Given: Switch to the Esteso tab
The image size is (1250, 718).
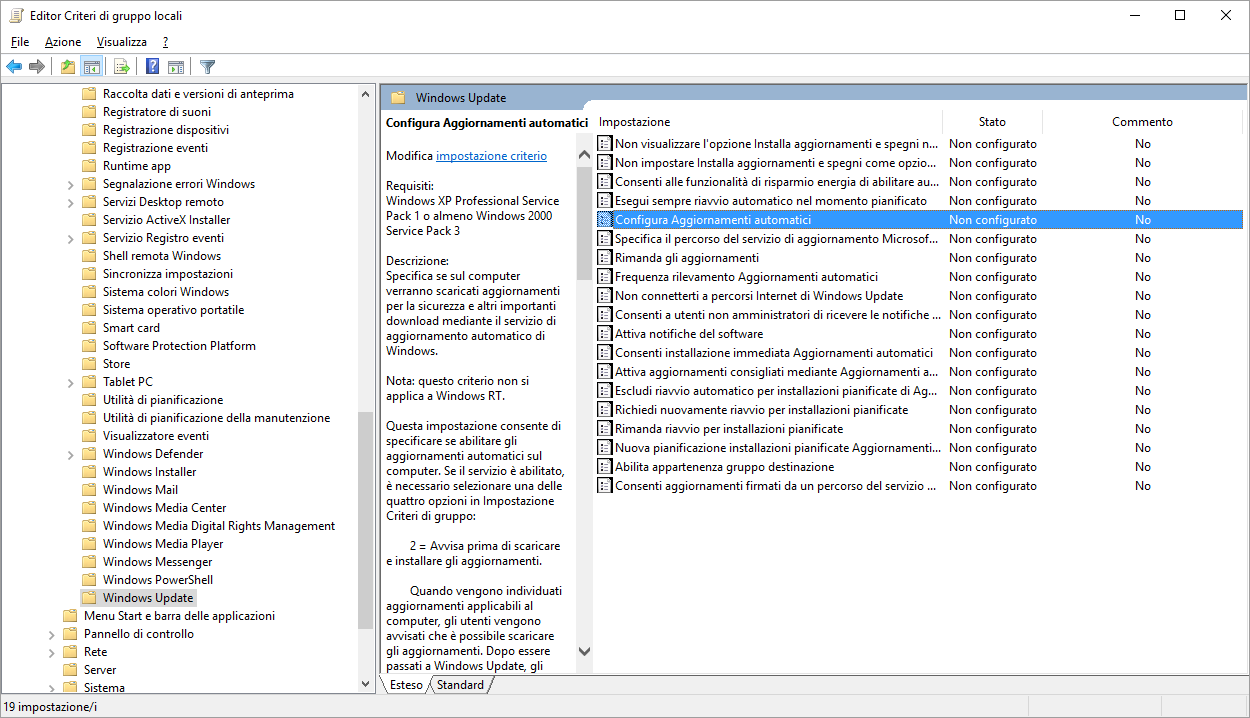Looking at the screenshot, I should 406,685.
